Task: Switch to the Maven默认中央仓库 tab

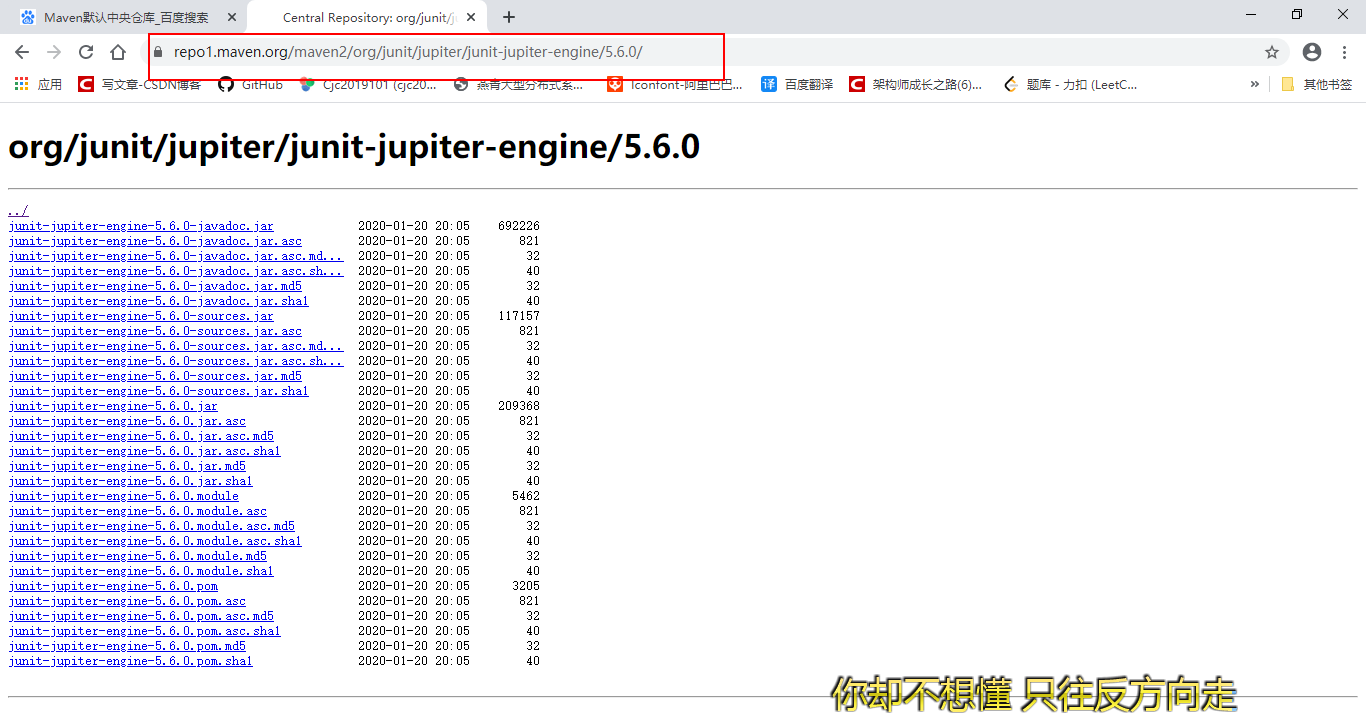Action: pos(126,17)
